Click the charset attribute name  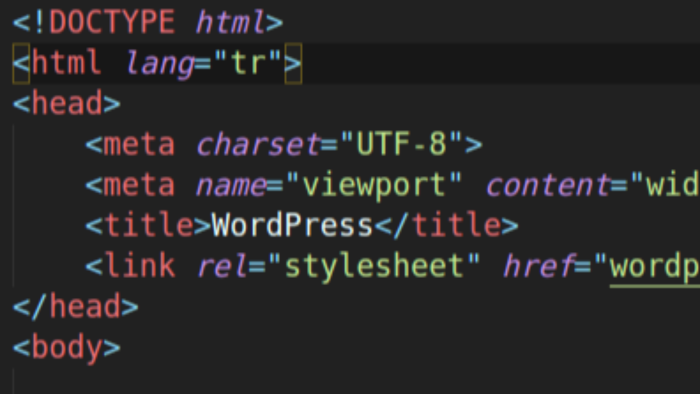tap(258, 144)
